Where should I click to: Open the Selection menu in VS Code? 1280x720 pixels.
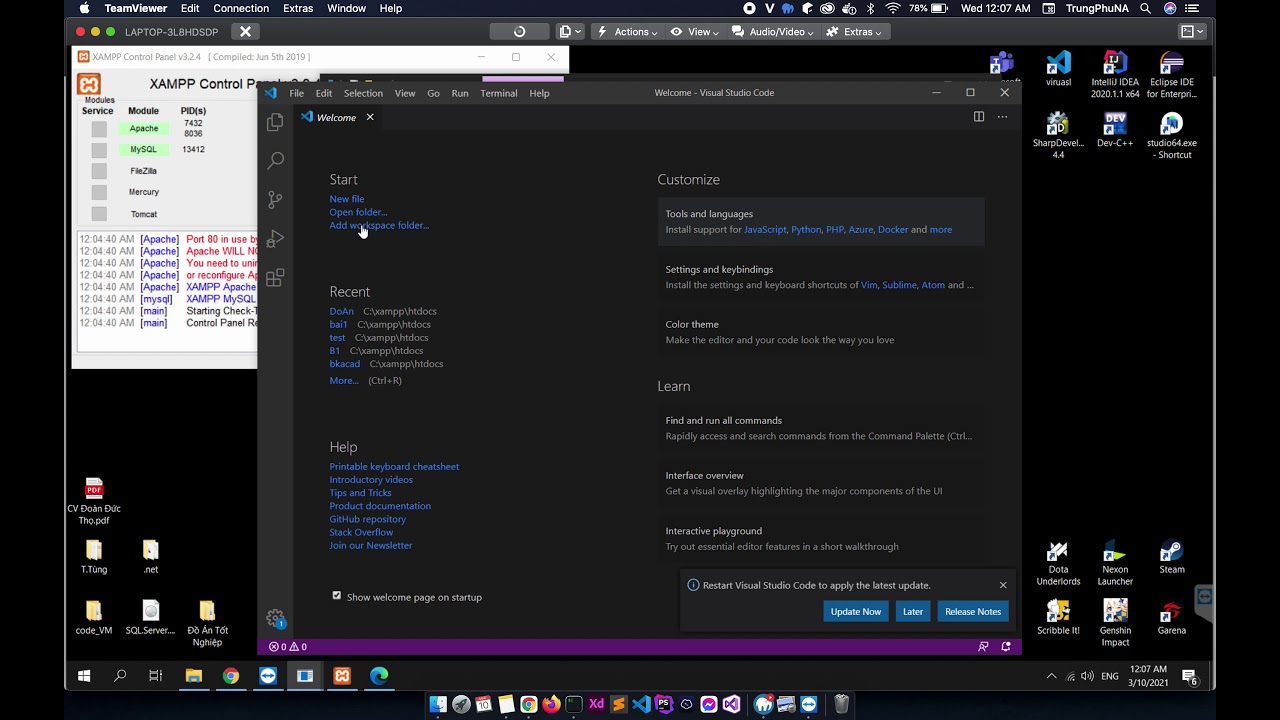363,93
